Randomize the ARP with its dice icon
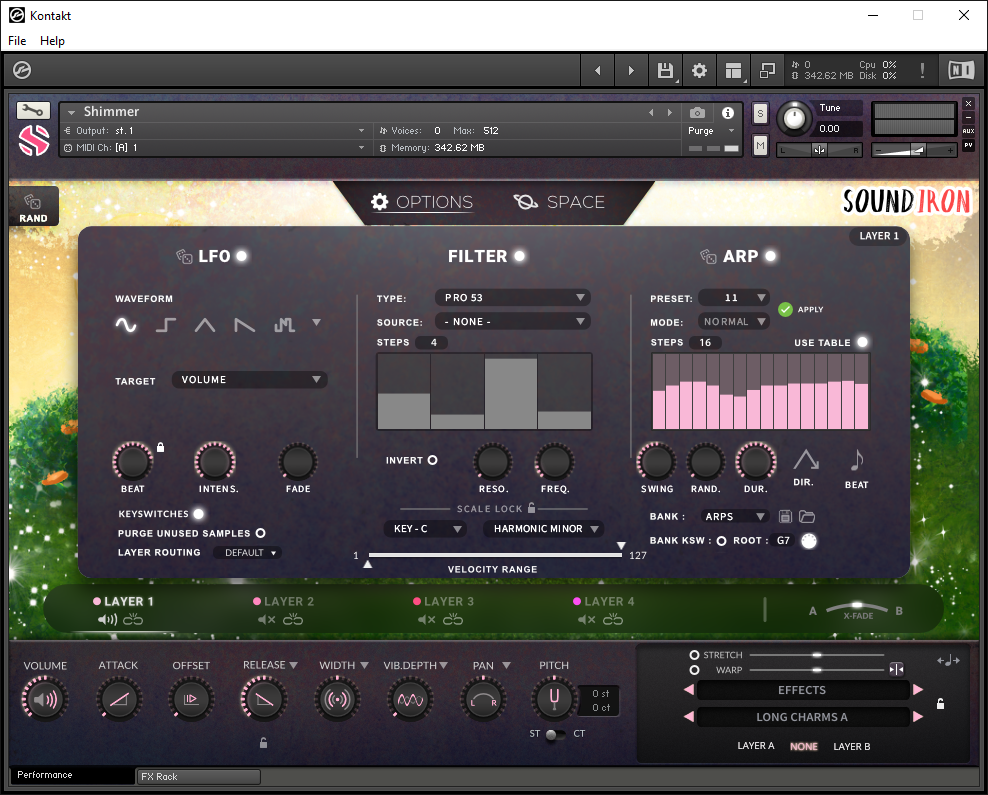988x795 pixels. (x=708, y=256)
